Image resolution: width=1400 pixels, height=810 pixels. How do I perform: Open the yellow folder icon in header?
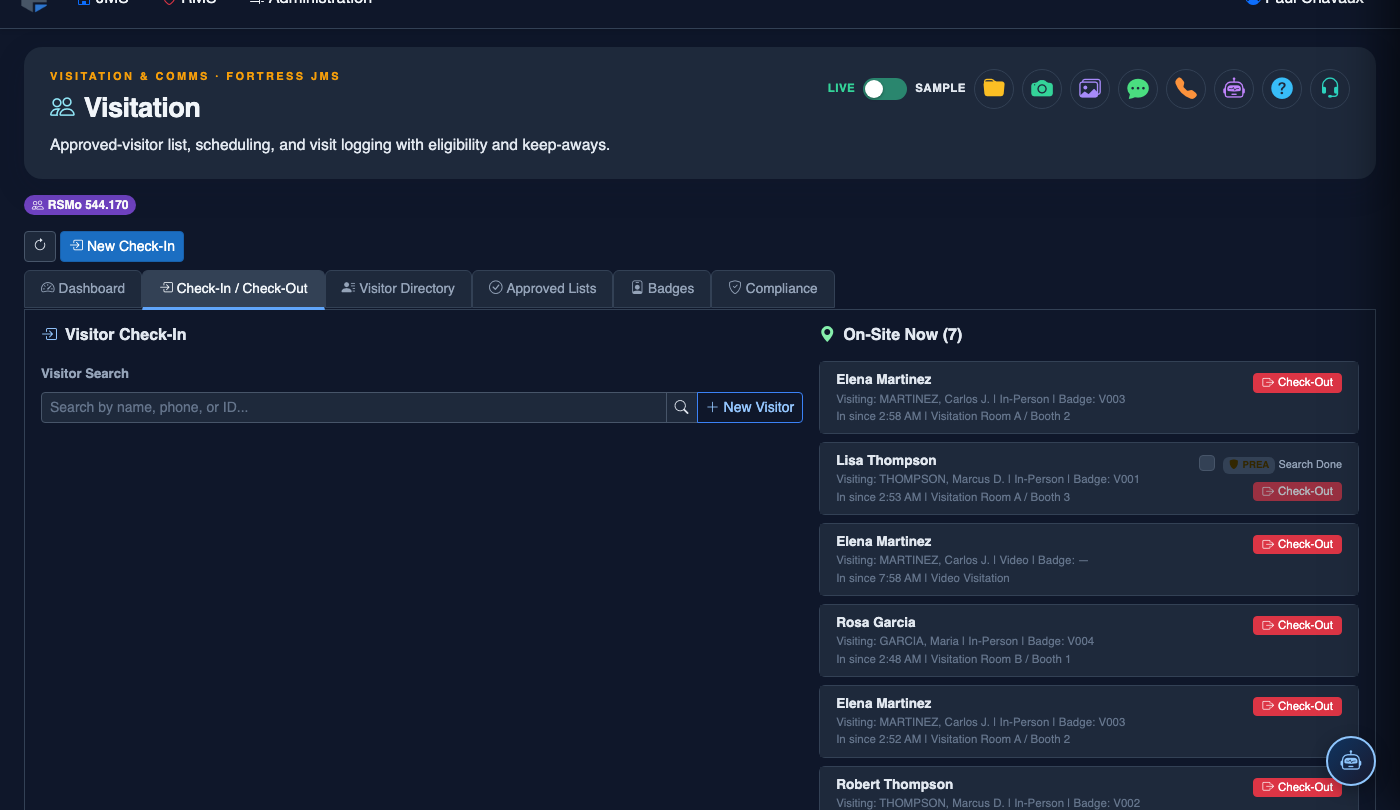click(x=994, y=88)
